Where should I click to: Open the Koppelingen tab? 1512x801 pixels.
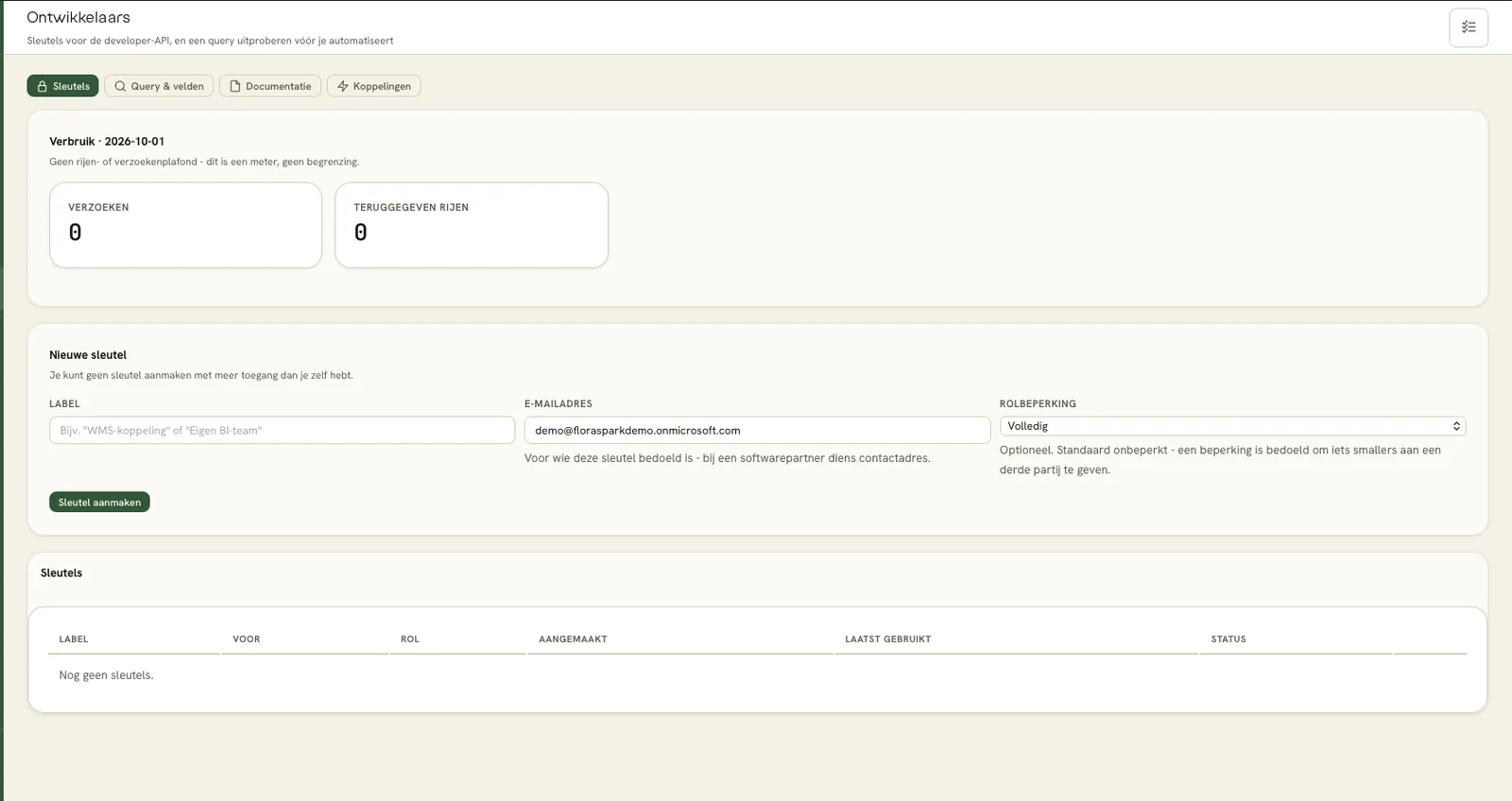coord(373,86)
